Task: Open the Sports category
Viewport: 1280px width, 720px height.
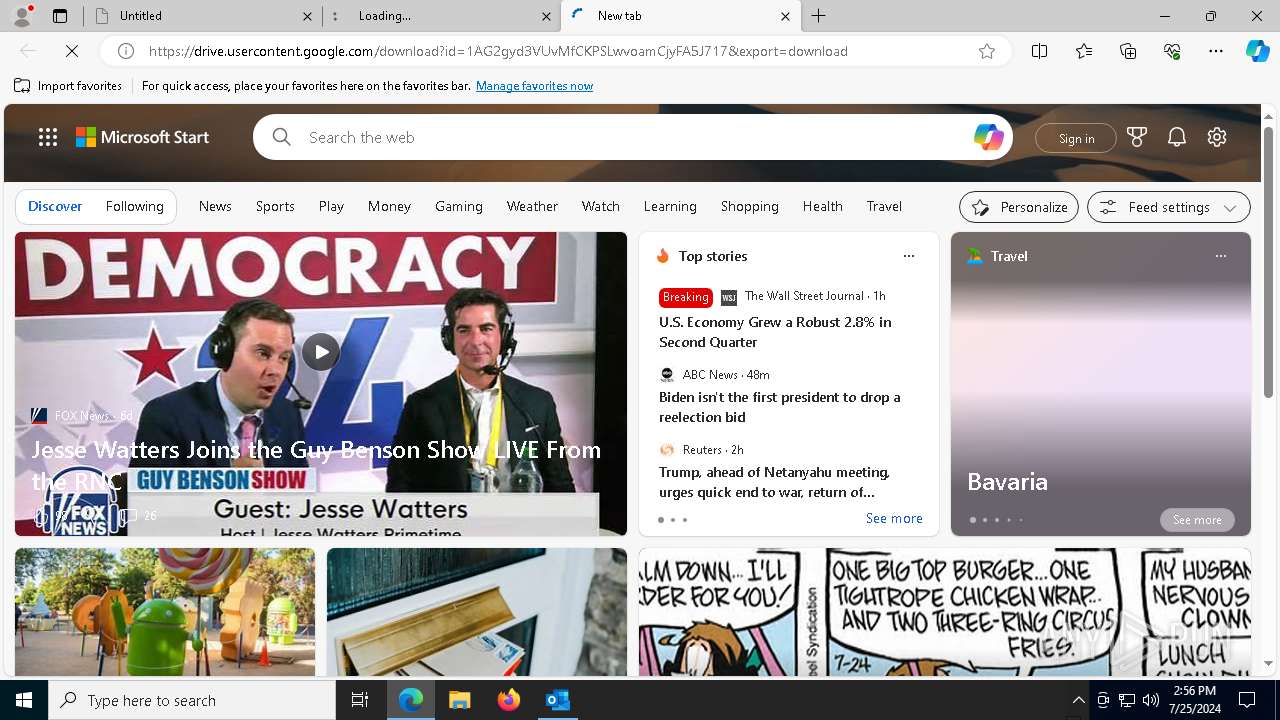Action: click(275, 206)
